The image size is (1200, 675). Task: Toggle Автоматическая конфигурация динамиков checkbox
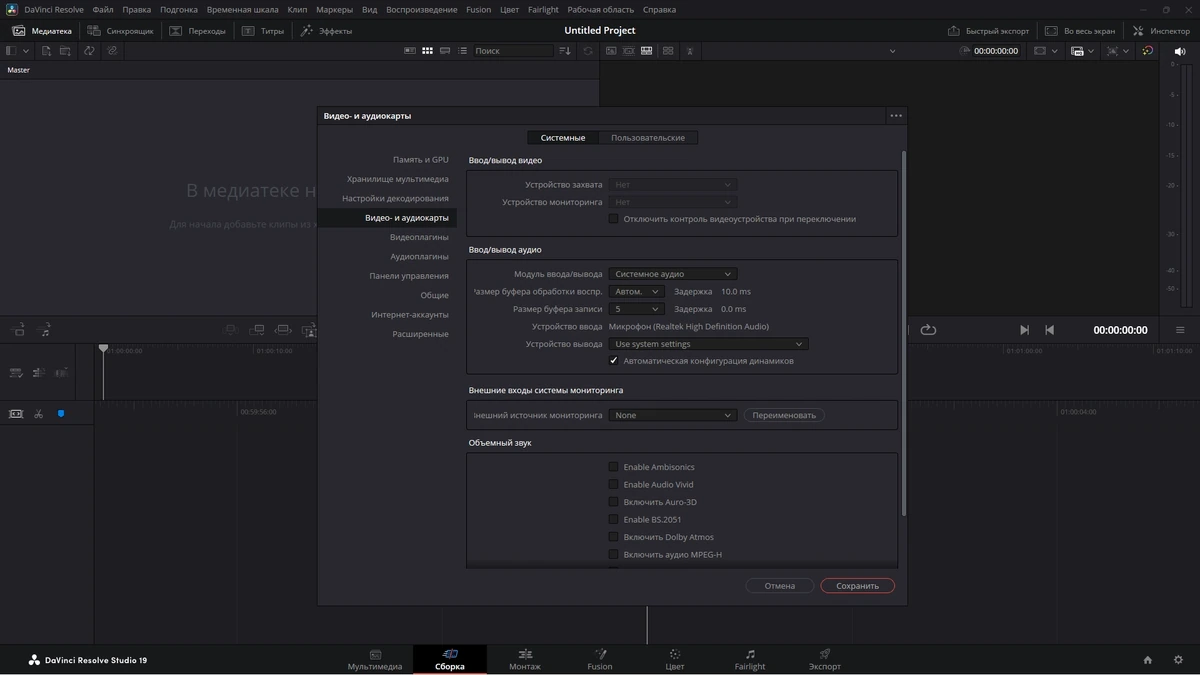[x=614, y=361]
